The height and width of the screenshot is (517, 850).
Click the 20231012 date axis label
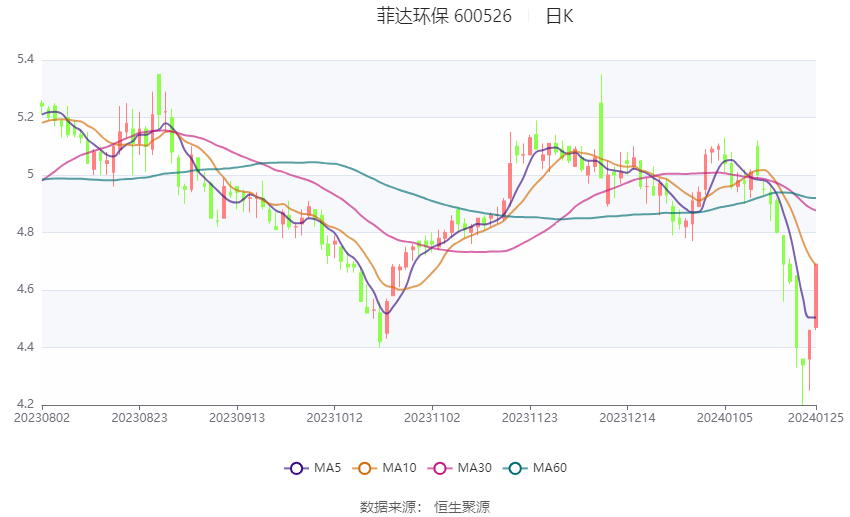tap(334, 418)
